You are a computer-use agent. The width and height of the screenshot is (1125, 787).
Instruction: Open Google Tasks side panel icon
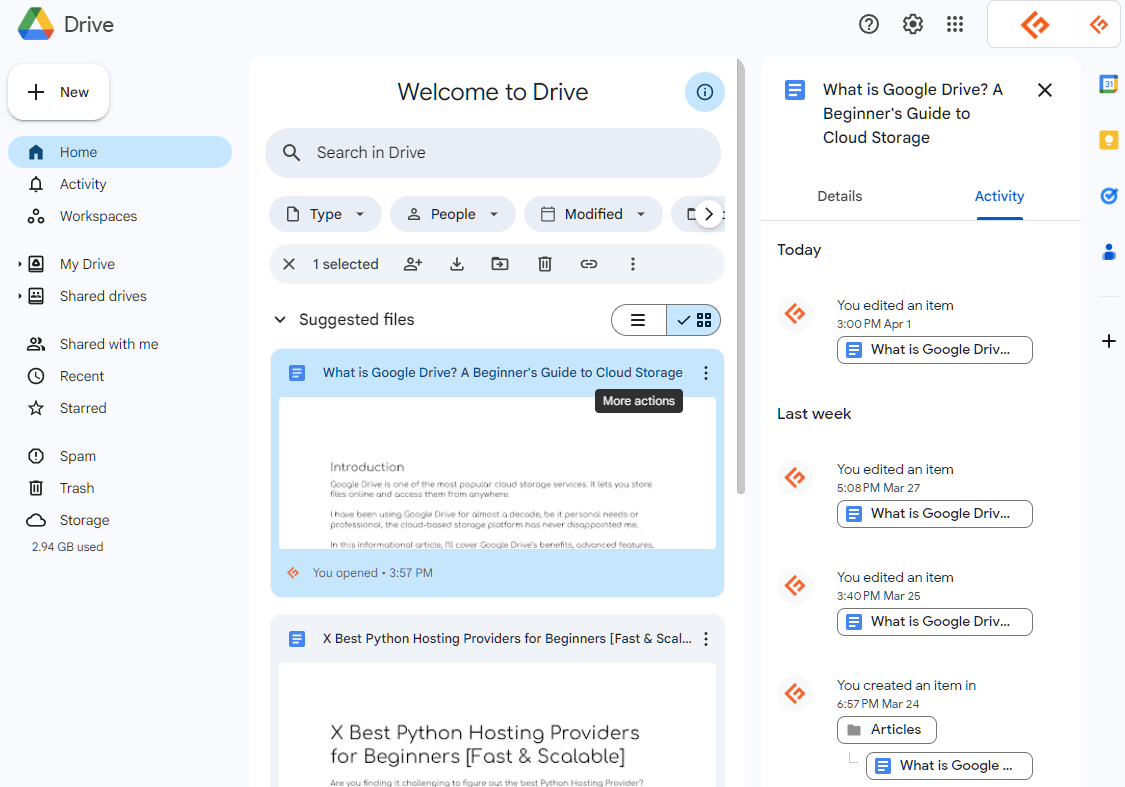(1108, 195)
